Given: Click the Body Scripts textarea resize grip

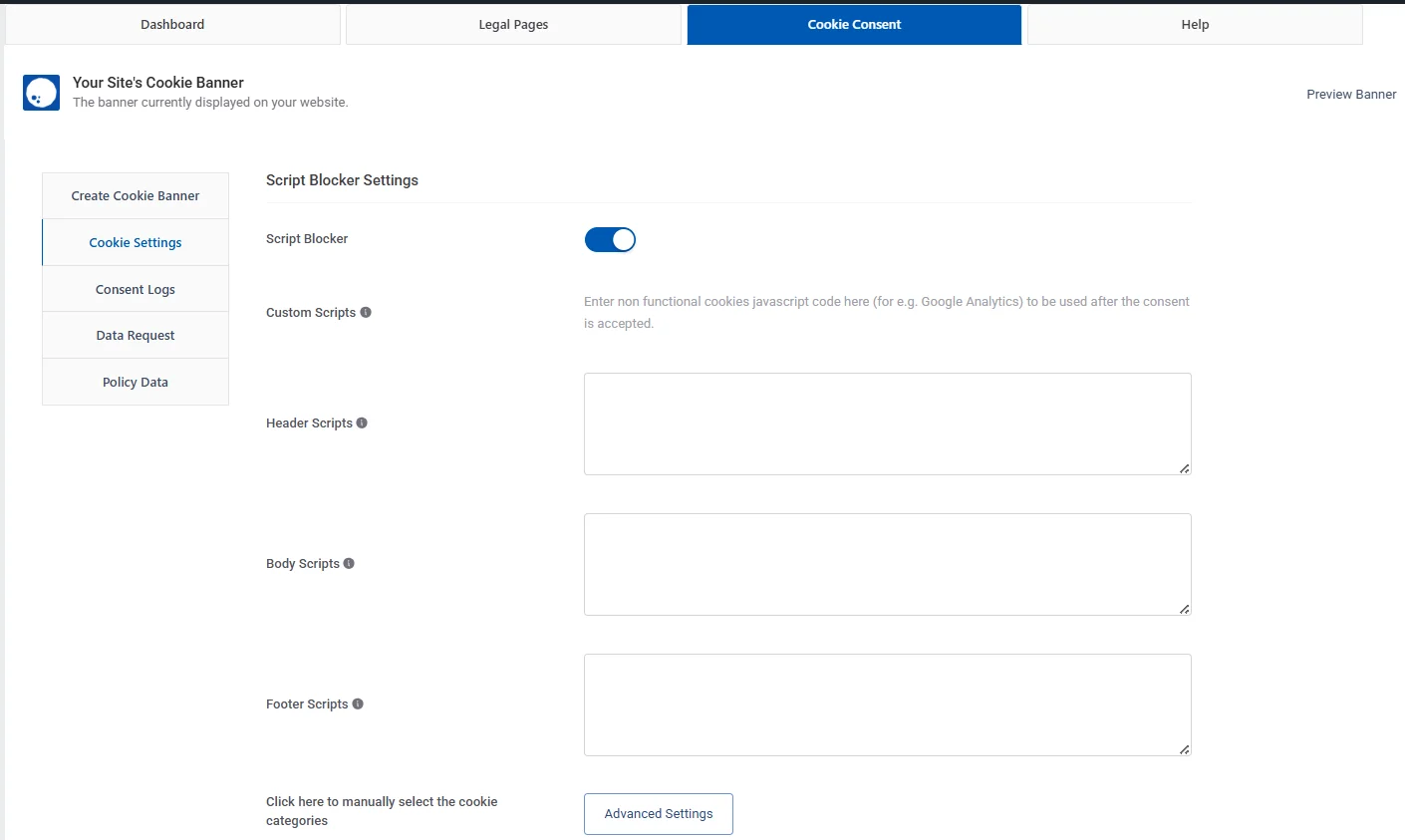Looking at the screenshot, I should (x=1183, y=607).
